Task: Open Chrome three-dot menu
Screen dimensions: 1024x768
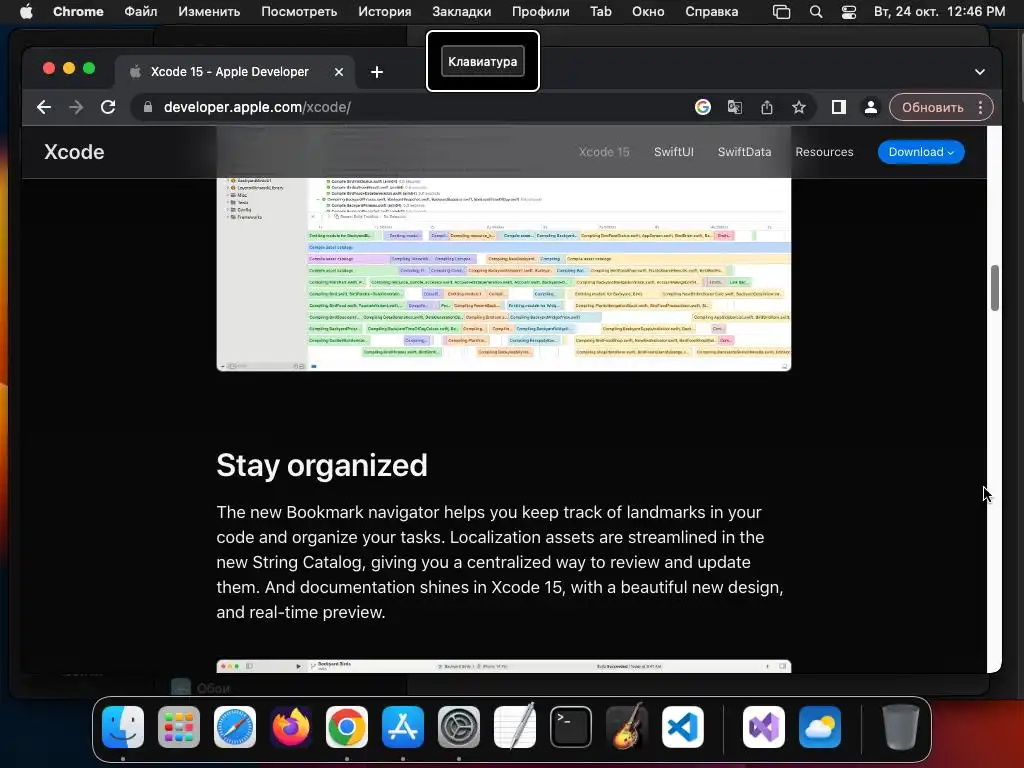Action: click(980, 107)
